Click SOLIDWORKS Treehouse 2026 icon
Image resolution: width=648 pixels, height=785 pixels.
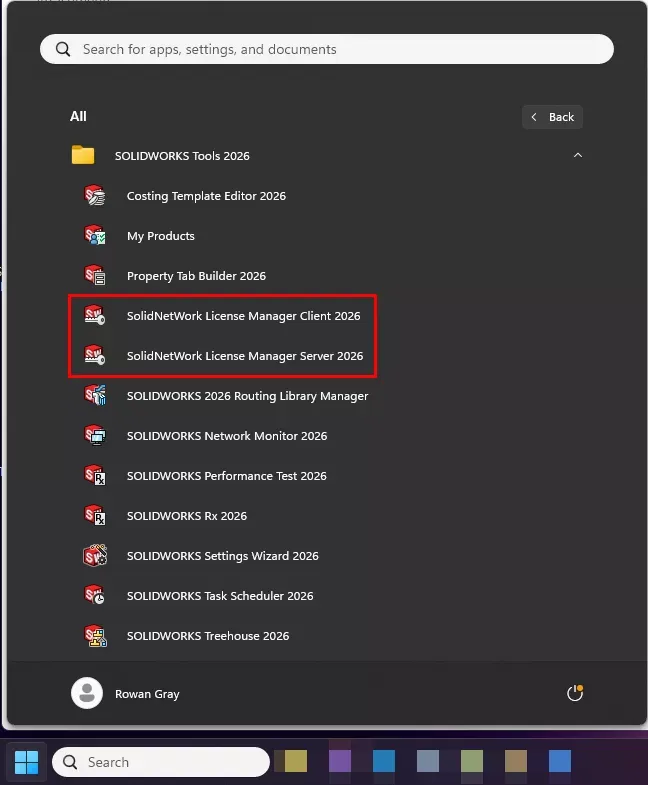pyautogui.click(x=95, y=636)
